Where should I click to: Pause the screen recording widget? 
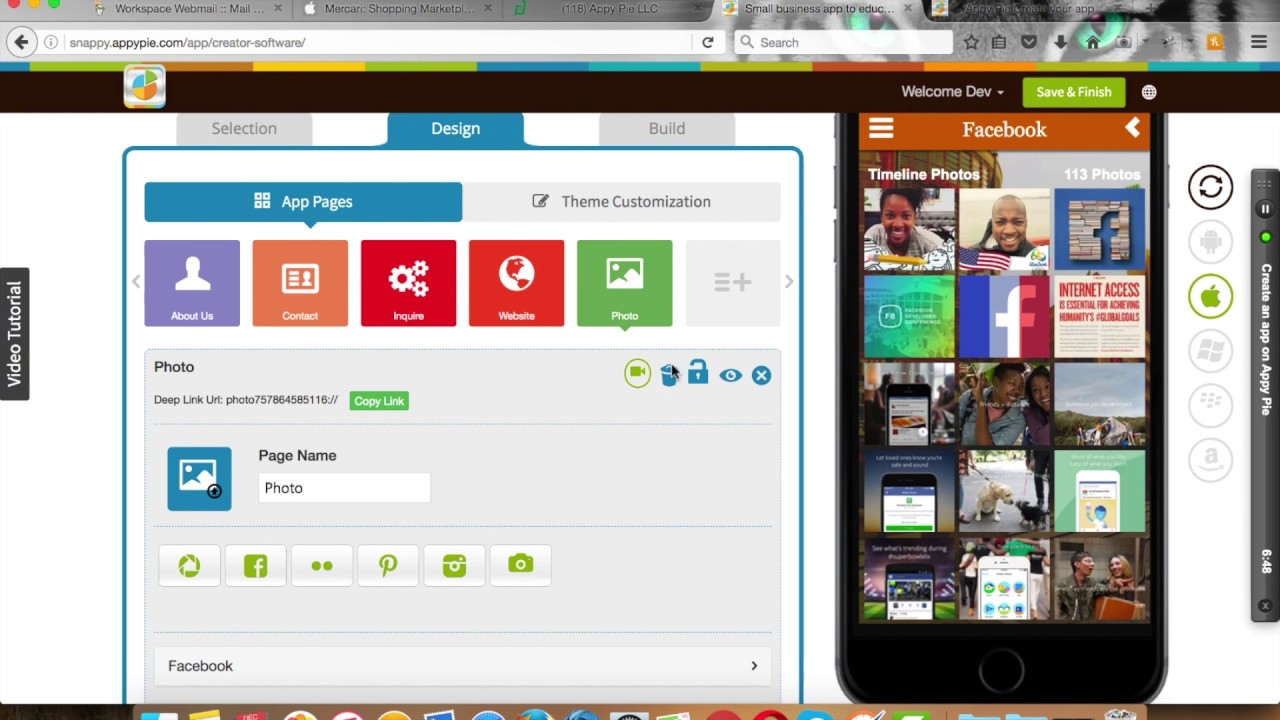[1265, 210]
